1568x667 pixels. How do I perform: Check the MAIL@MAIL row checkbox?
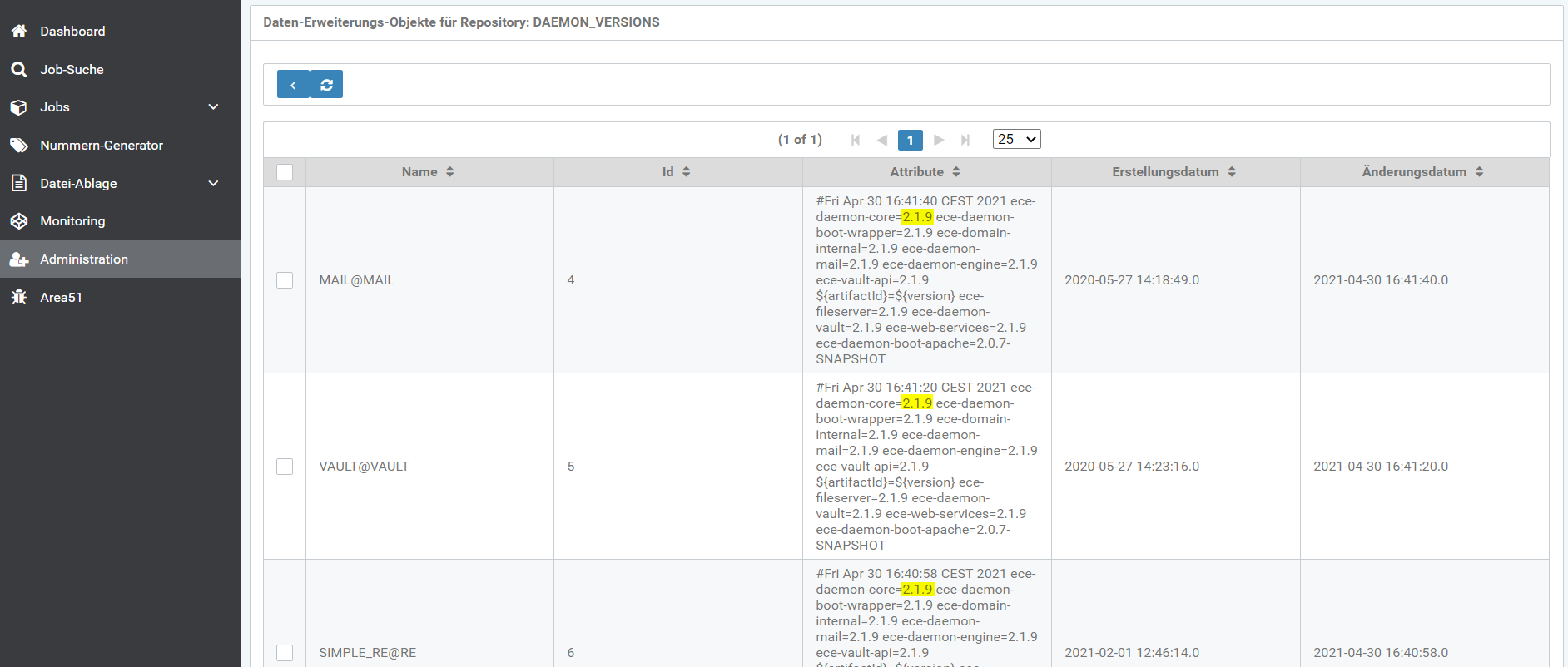click(285, 280)
